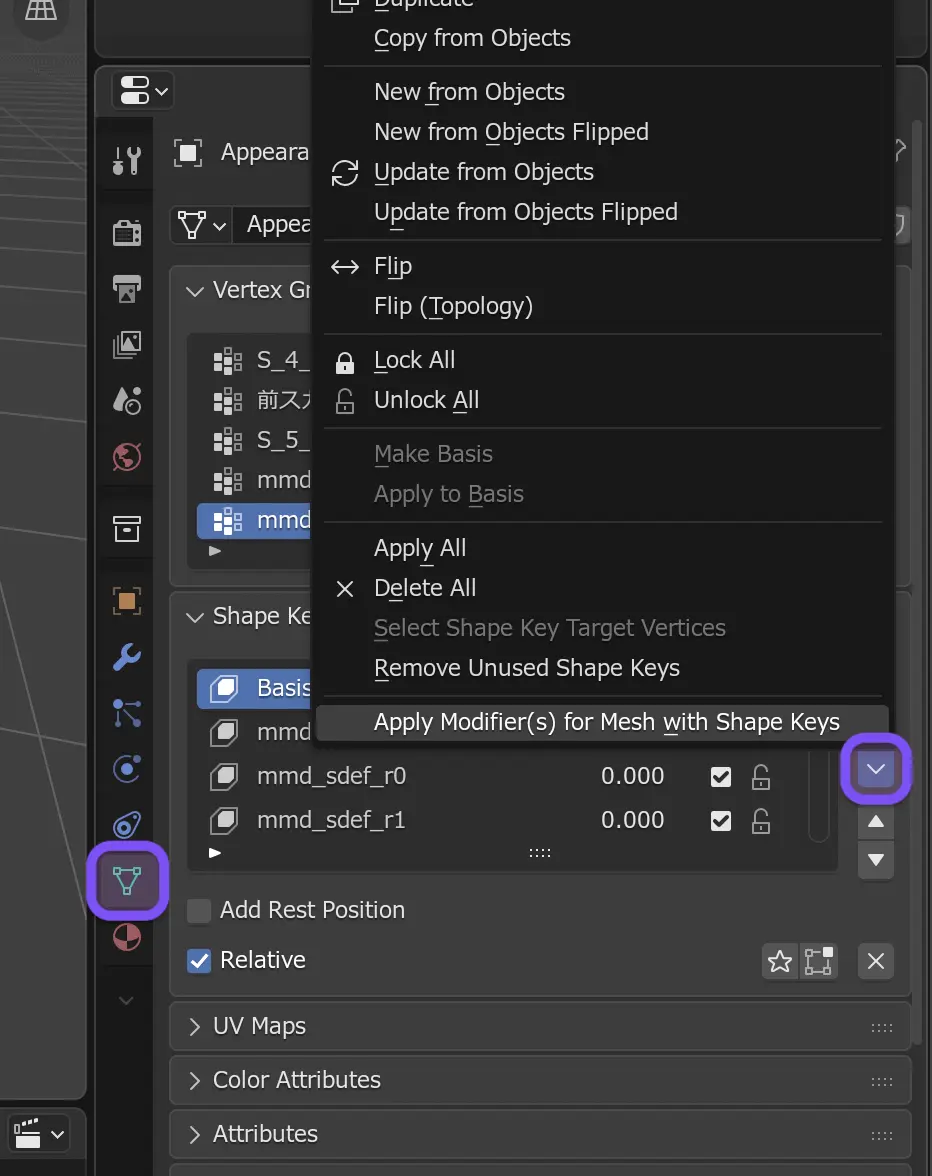Open the Render properties tab
Screen dimensions: 932x1176
pyautogui.click(x=127, y=232)
